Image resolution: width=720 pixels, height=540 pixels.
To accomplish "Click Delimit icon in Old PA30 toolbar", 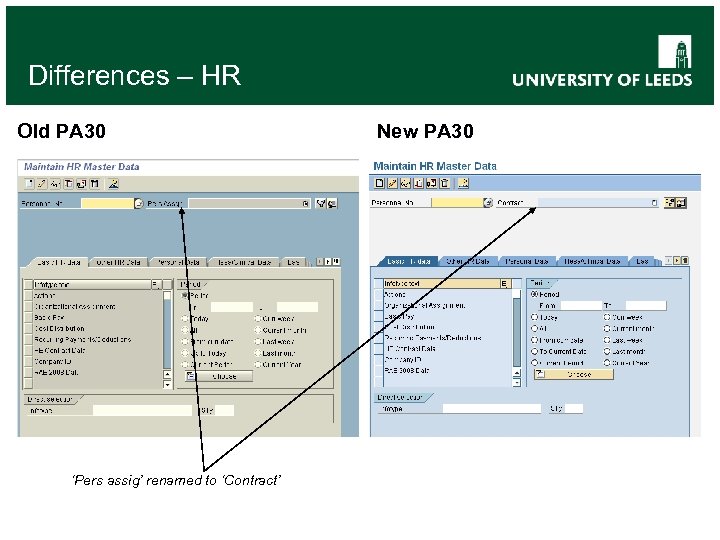I will (82, 184).
